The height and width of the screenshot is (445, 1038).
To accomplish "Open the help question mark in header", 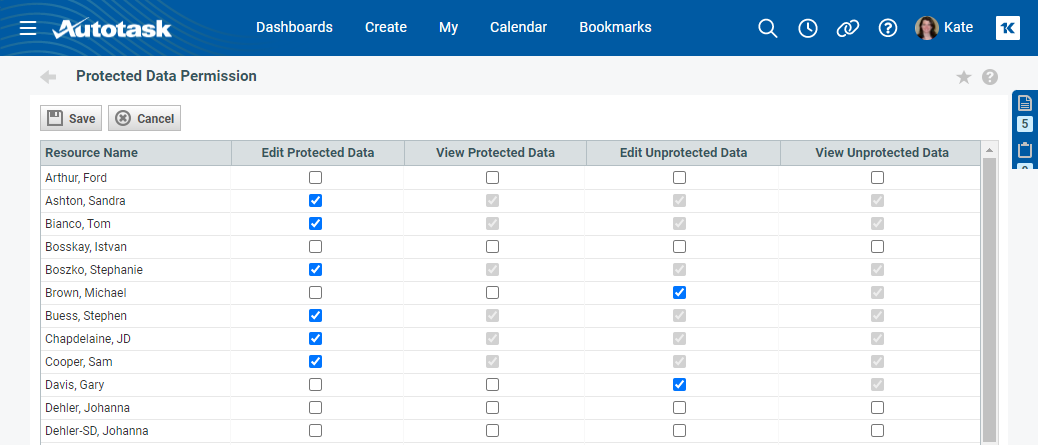I will [x=887, y=28].
